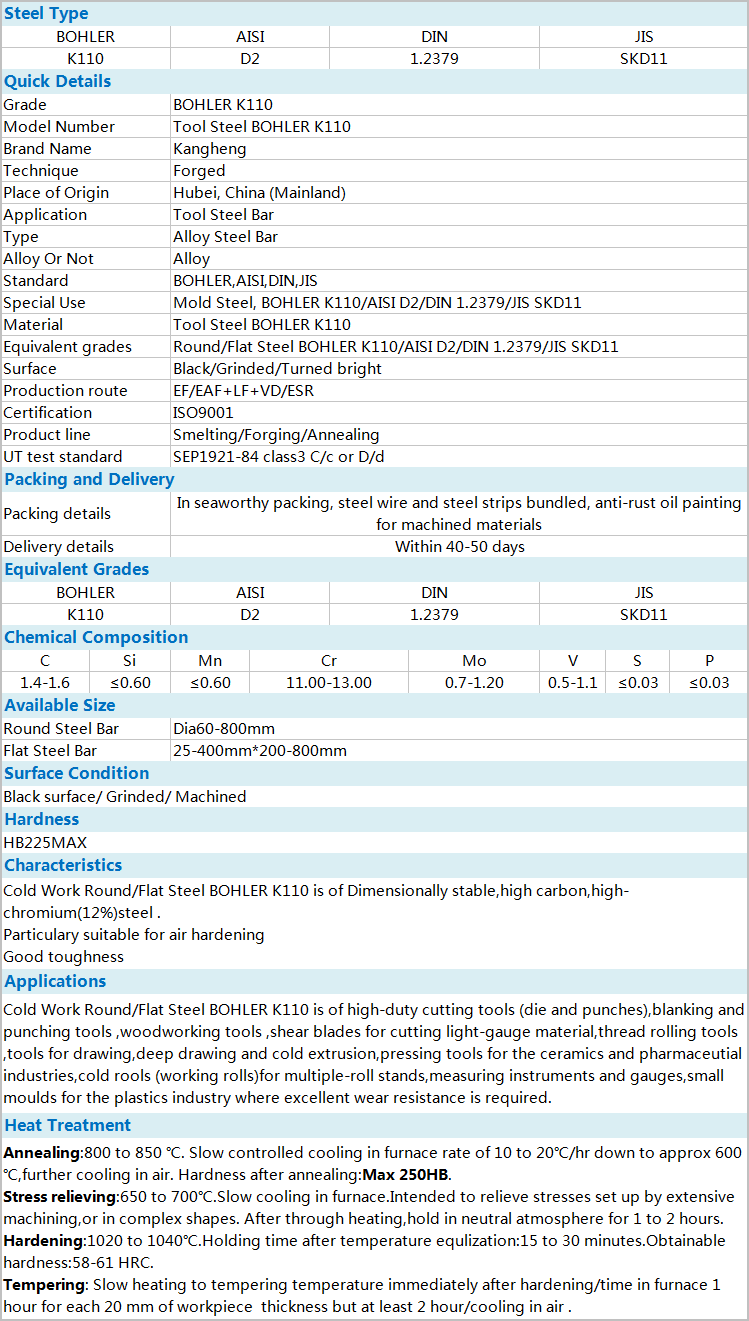Viewport: 749px width, 1321px height.
Task: Select the 'JIS' header under Equivalent Grades
Action: pos(644,592)
